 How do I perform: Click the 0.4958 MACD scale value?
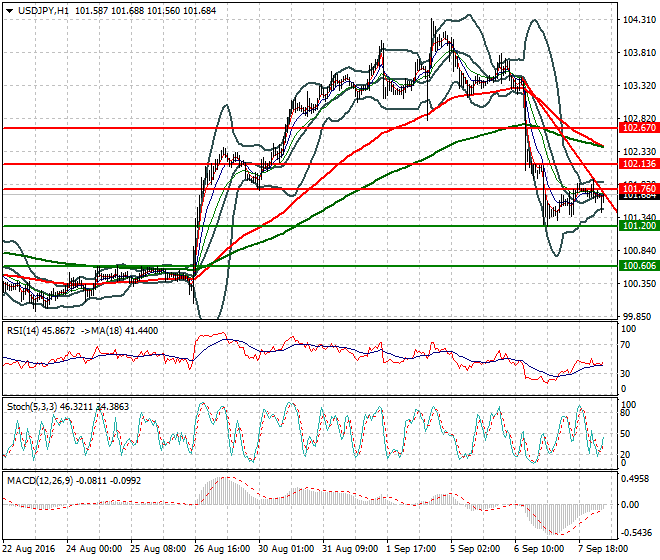[637, 479]
